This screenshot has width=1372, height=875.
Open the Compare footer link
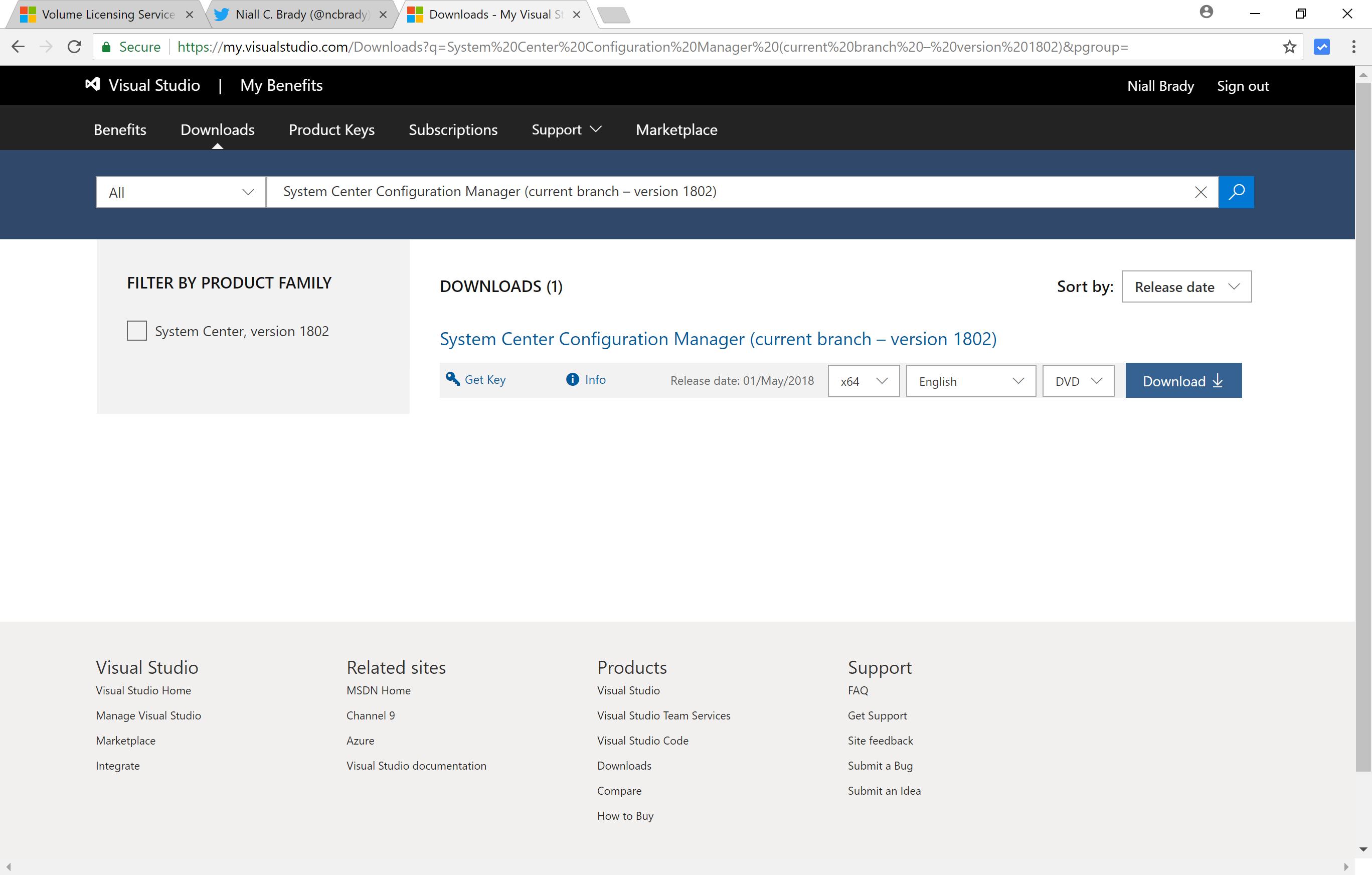click(x=619, y=791)
